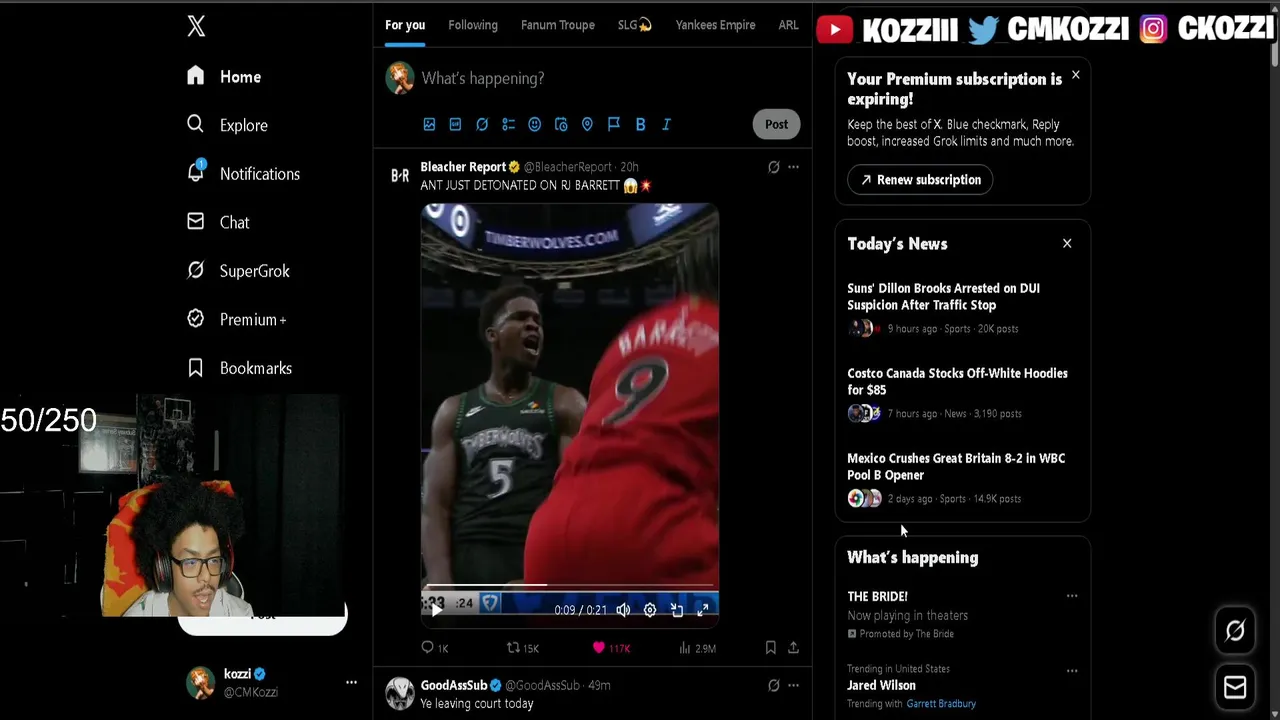Open account menu dots next to kozzi
The height and width of the screenshot is (720, 1280).
point(351,682)
